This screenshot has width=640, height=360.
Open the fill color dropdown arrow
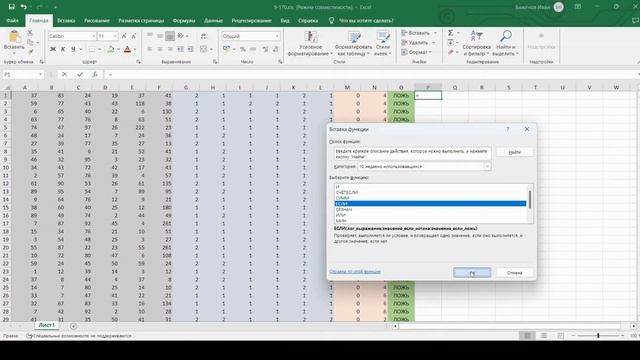[118, 49]
